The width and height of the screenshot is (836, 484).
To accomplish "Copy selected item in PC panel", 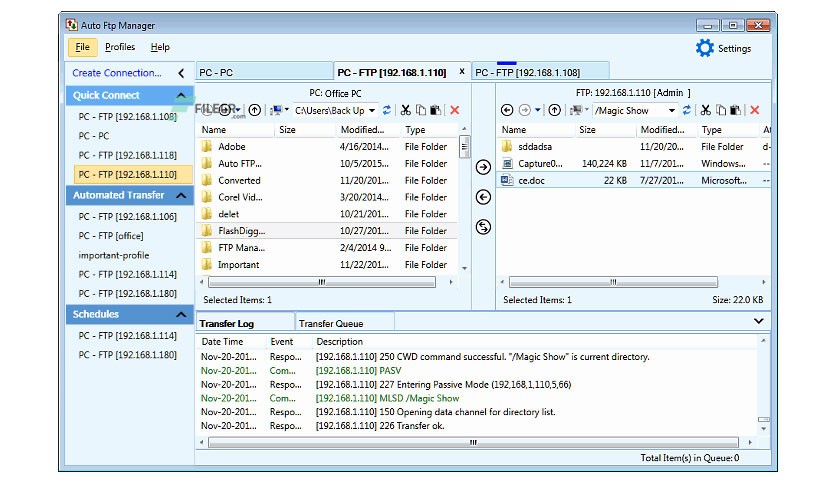I will pyautogui.click(x=421, y=110).
